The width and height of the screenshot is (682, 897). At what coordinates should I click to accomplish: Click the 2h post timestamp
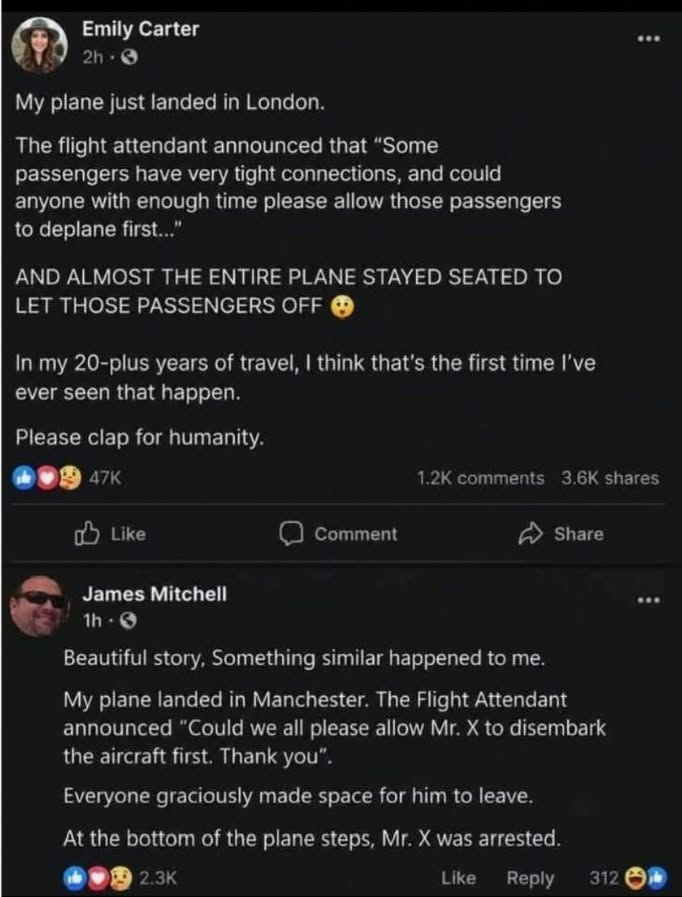(x=92, y=57)
